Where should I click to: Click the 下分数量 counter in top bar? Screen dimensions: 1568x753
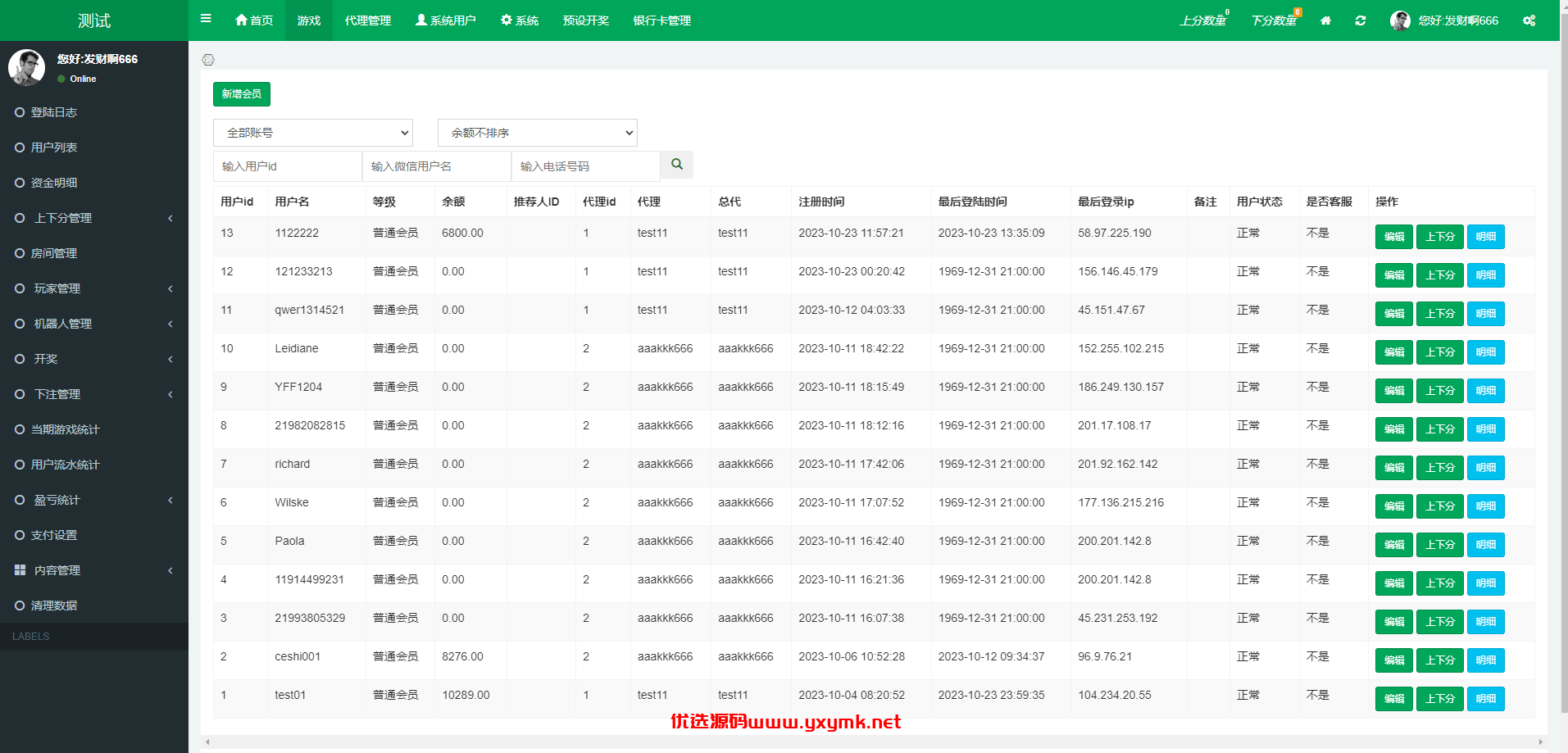coord(1275,20)
